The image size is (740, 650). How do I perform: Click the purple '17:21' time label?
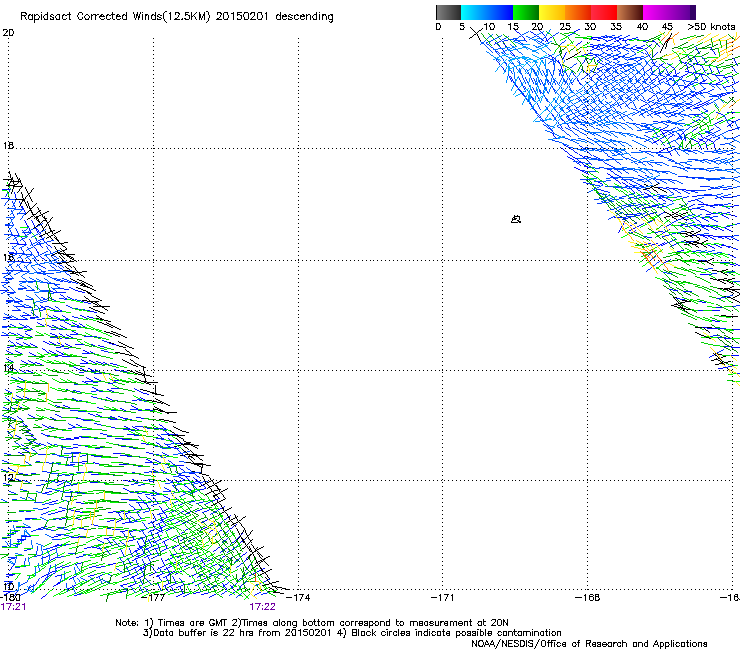(x=13, y=607)
